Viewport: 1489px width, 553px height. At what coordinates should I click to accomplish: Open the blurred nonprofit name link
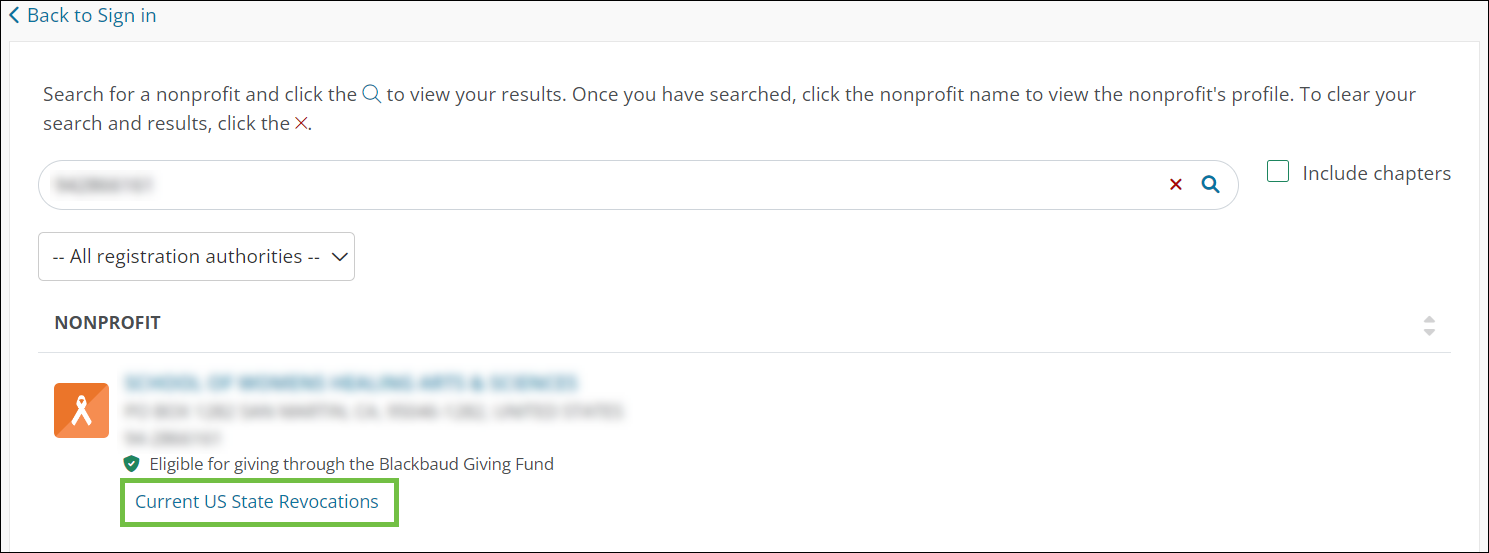(x=350, y=383)
